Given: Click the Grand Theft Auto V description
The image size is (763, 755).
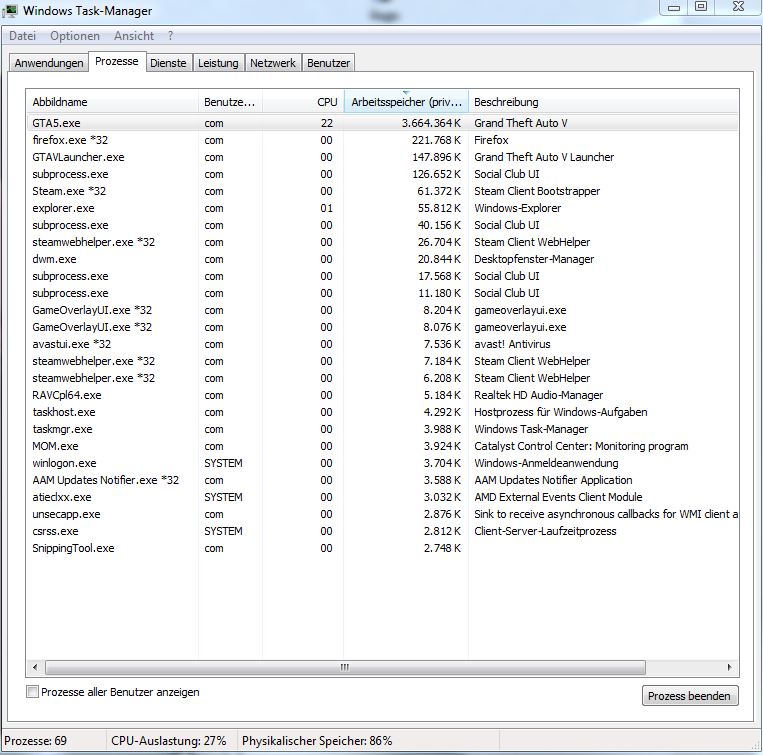Looking at the screenshot, I should (521, 123).
